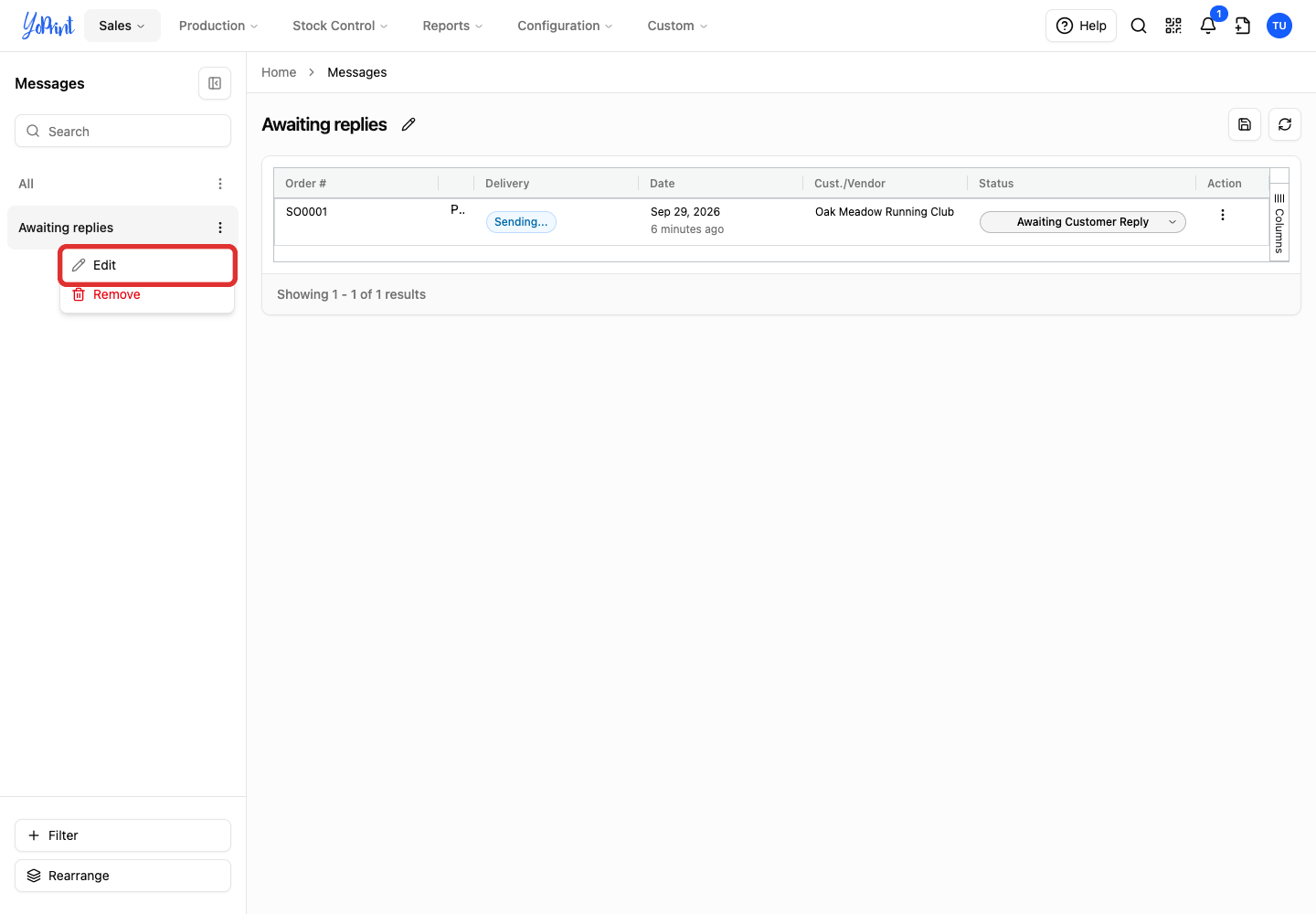Click the new document icon in header
Viewport: 1316px width, 914px height.
coord(1243,26)
